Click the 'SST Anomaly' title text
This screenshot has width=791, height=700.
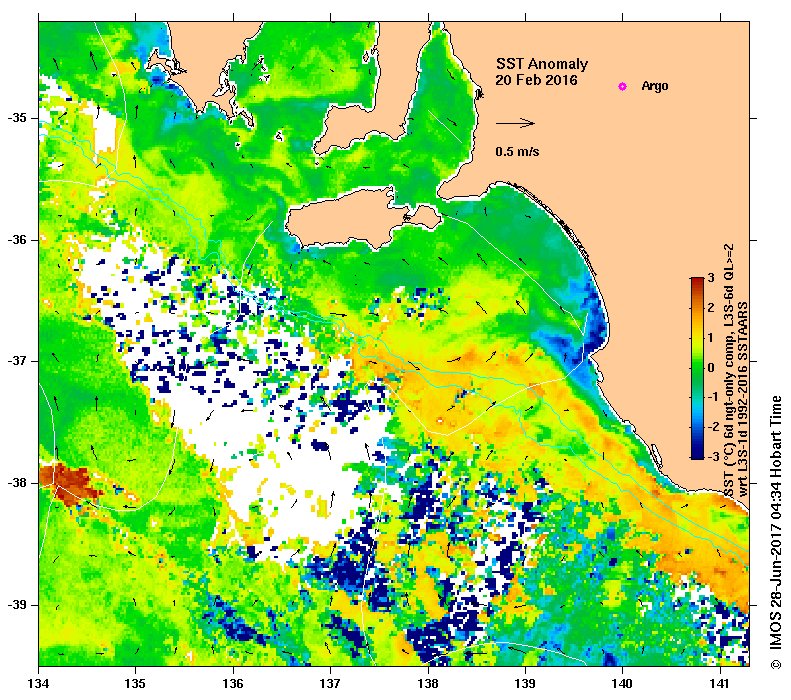pyautogui.click(x=535, y=64)
